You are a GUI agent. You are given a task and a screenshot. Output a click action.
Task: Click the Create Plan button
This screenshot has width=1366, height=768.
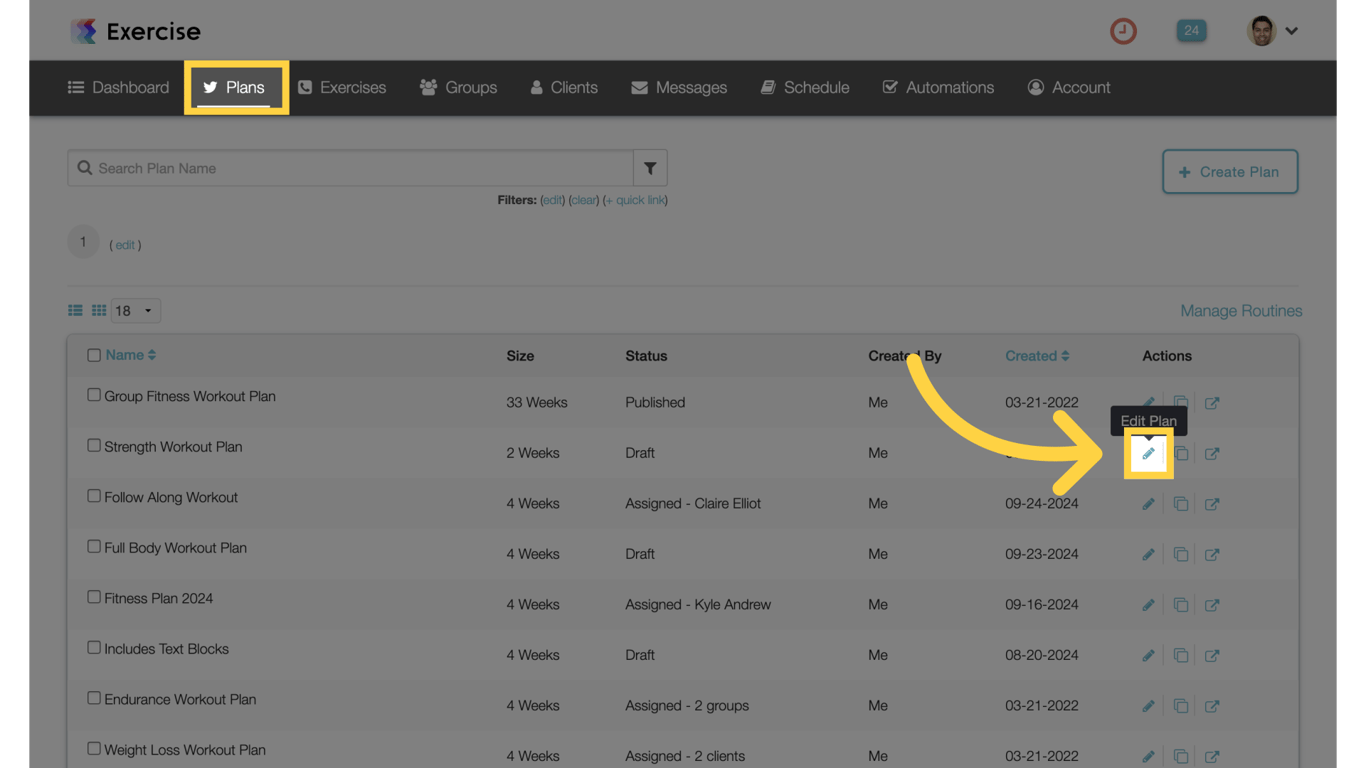pyautogui.click(x=1229, y=172)
